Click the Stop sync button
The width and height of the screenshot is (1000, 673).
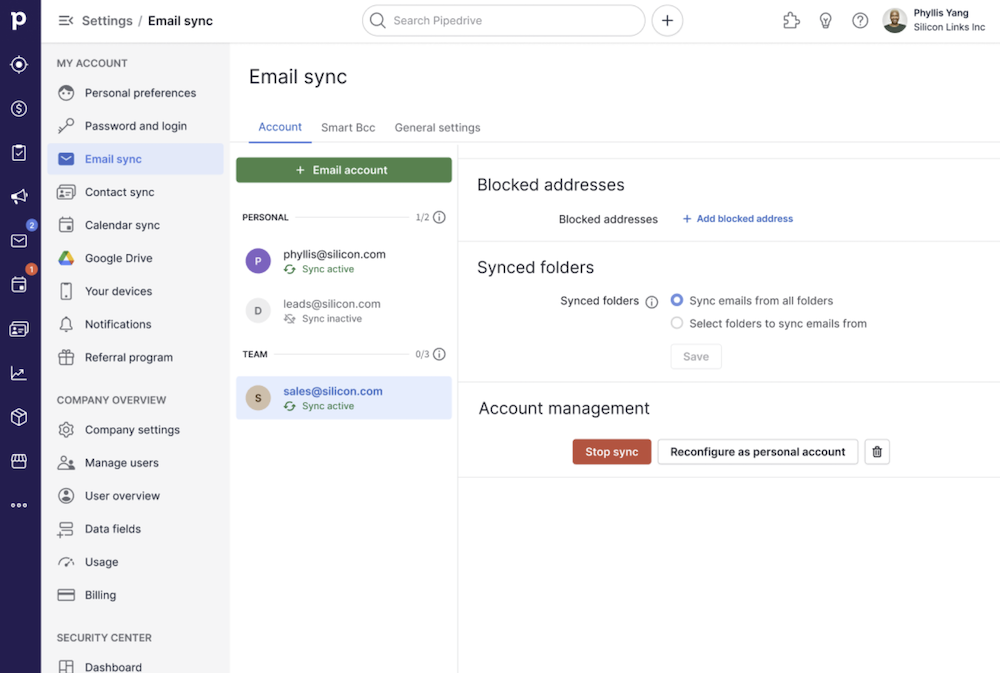(x=611, y=451)
